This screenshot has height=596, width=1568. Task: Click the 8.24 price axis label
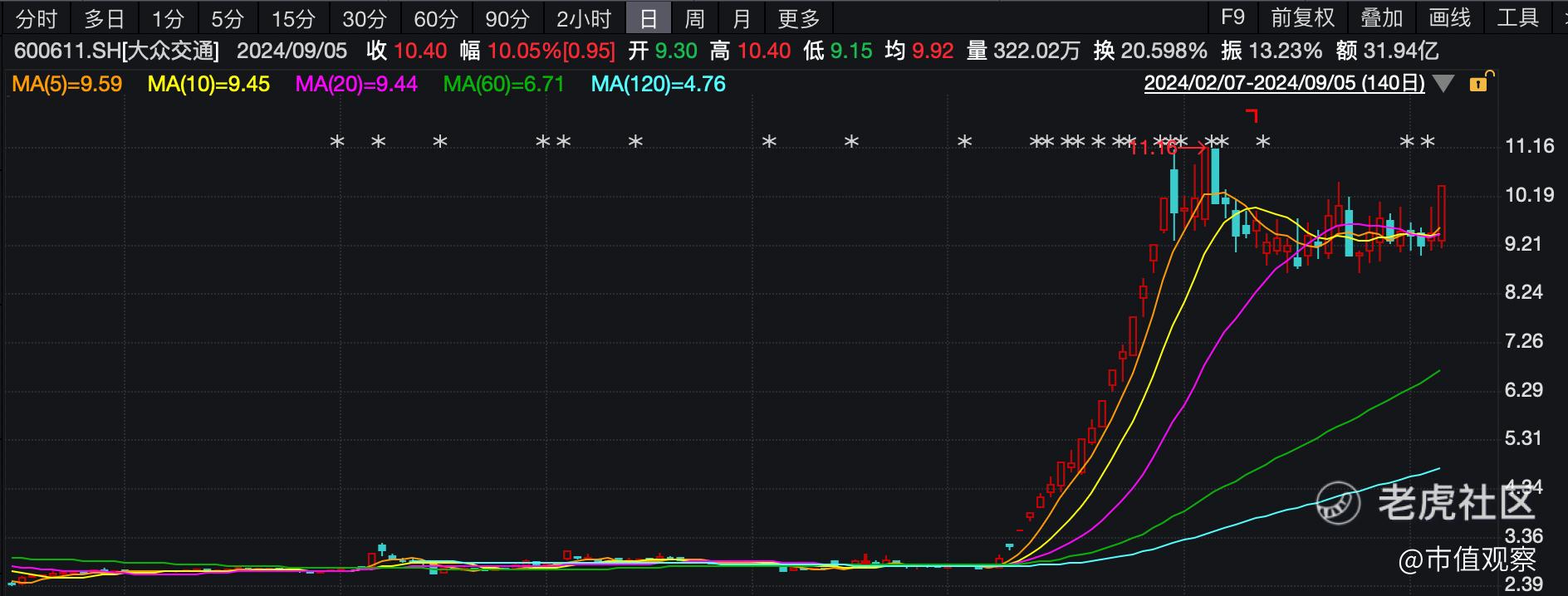pos(1523,292)
